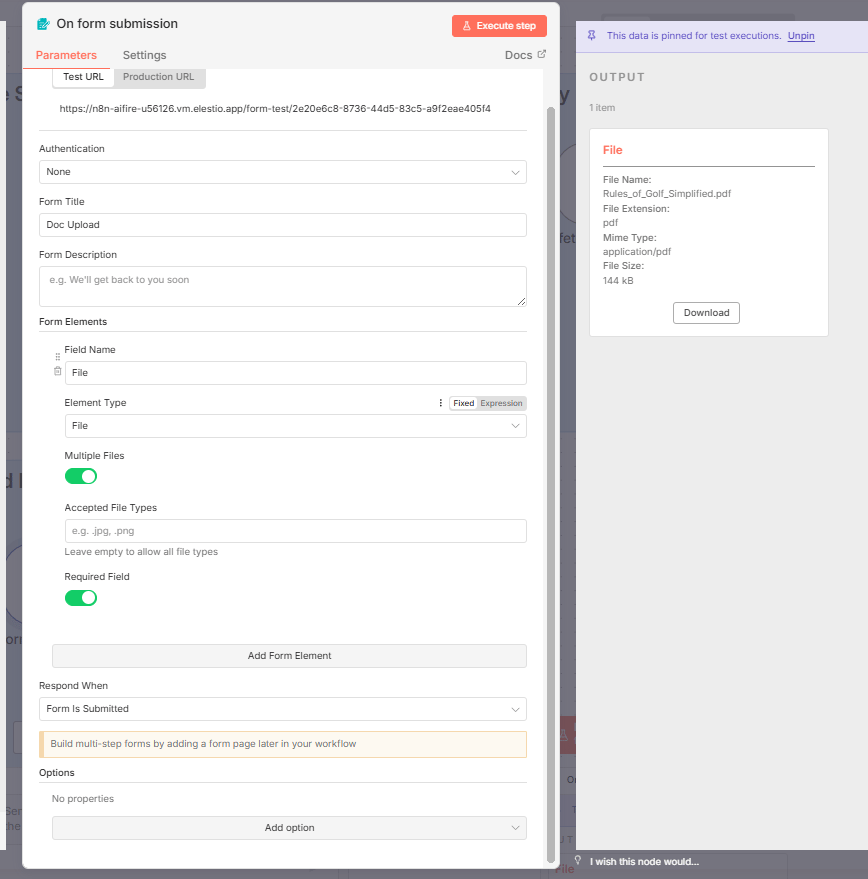Click the parameters panel vertical scrollbar
Viewport: 868px width, 879px height.
(x=551, y=485)
